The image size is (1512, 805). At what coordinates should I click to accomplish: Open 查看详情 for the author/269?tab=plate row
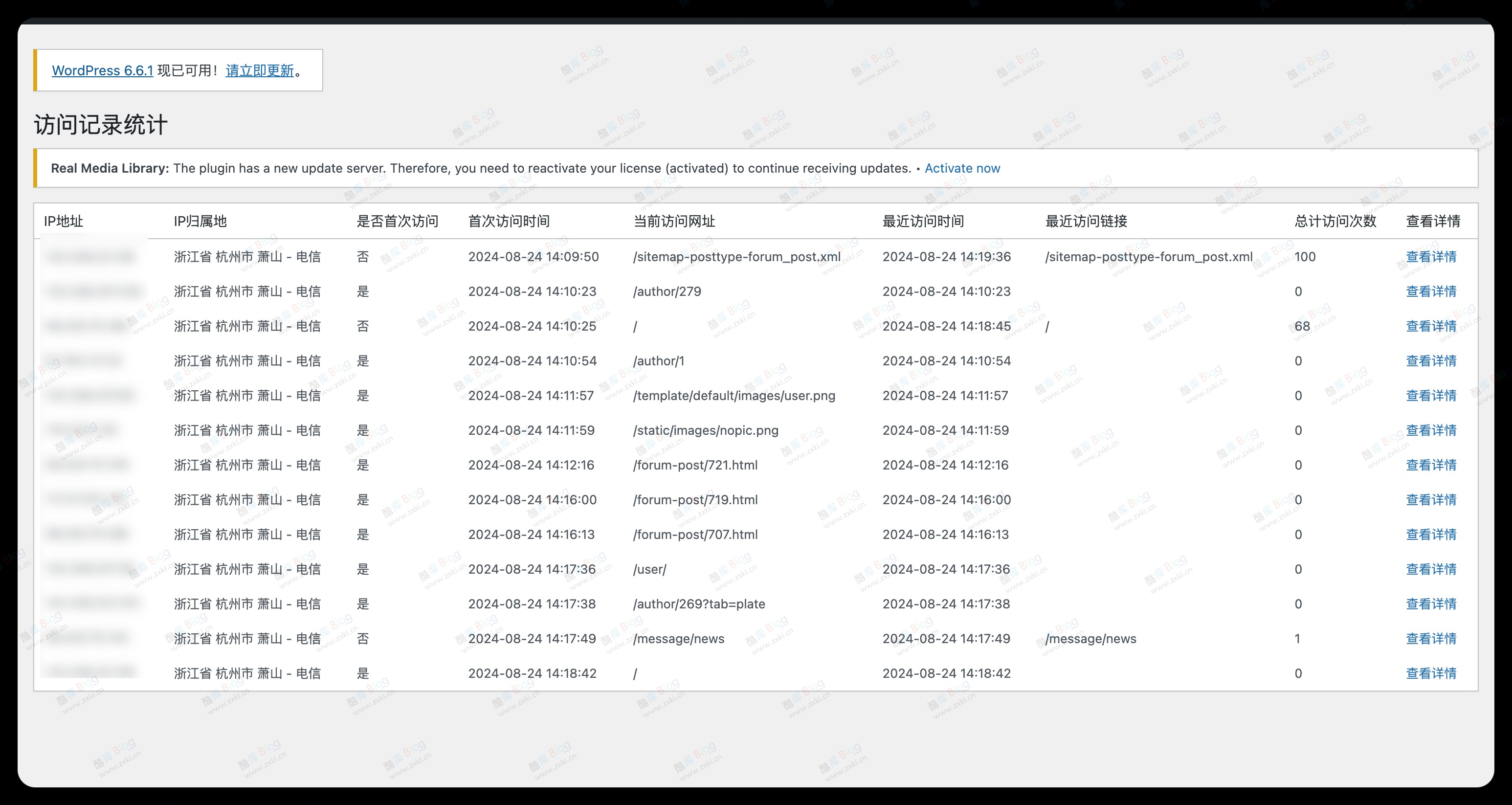pyautogui.click(x=1431, y=604)
